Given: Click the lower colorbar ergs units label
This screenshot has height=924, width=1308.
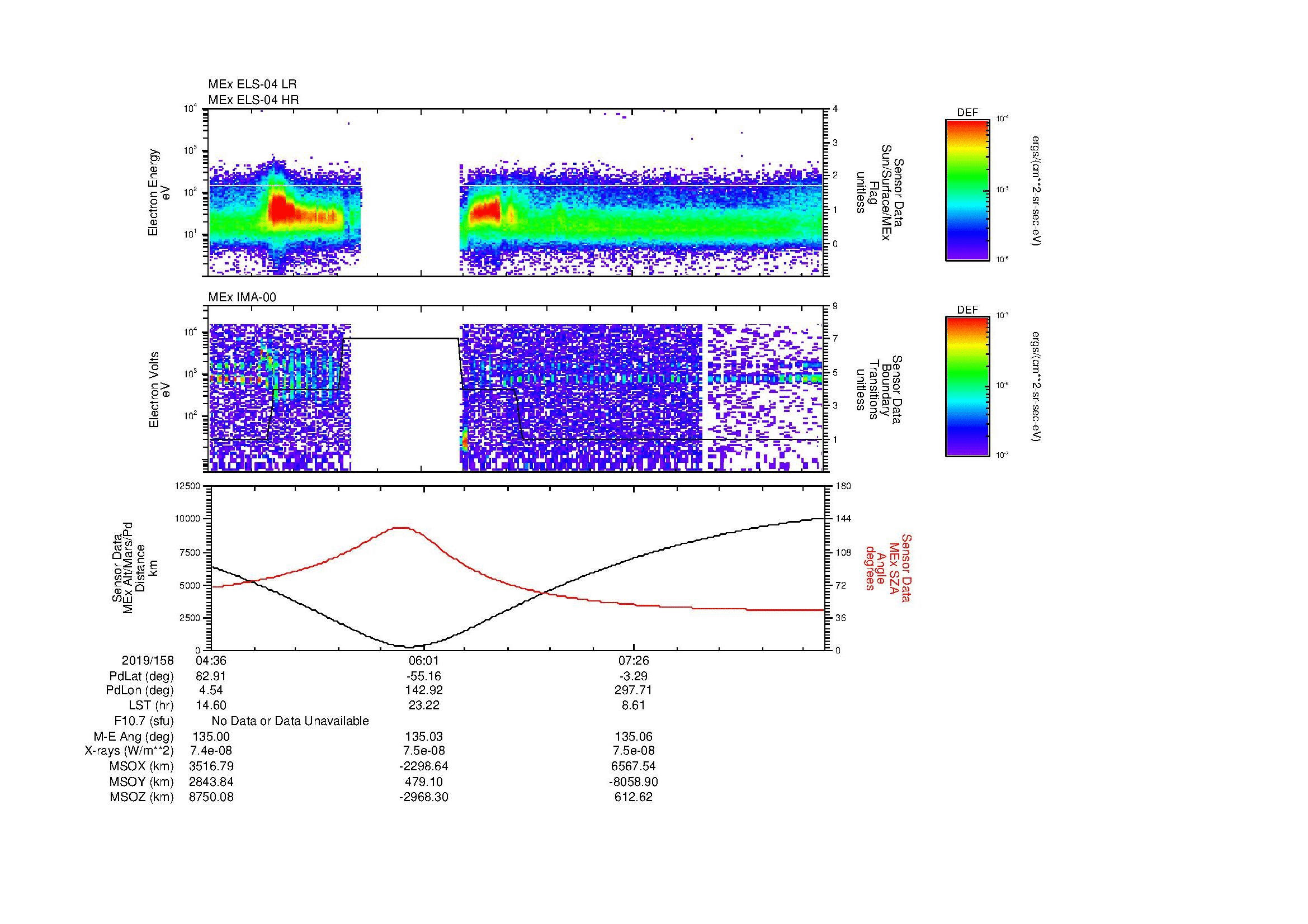Looking at the screenshot, I should 1035,387.
